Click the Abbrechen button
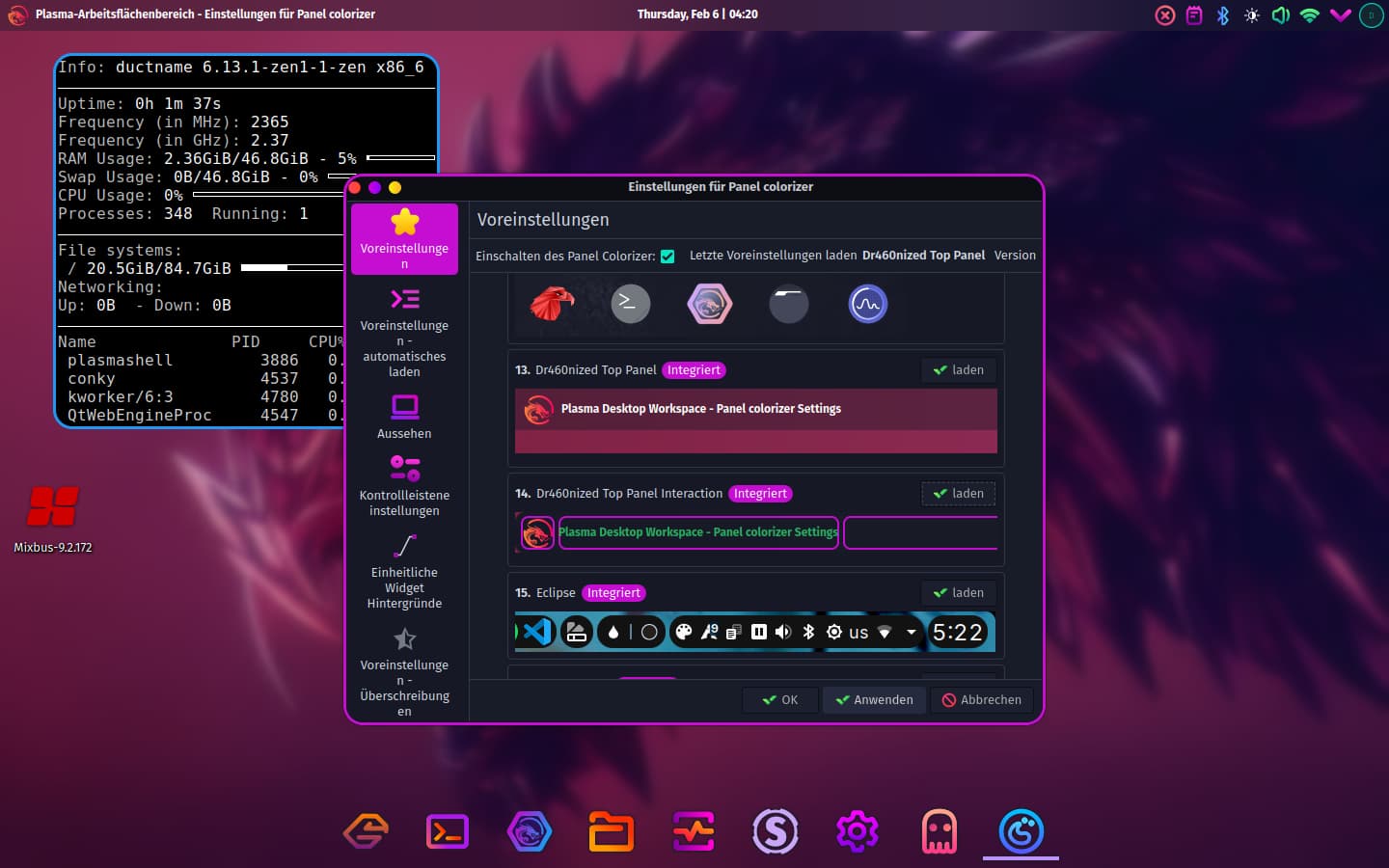The width and height of the screenshot is (1389, 868). [981, 700]
